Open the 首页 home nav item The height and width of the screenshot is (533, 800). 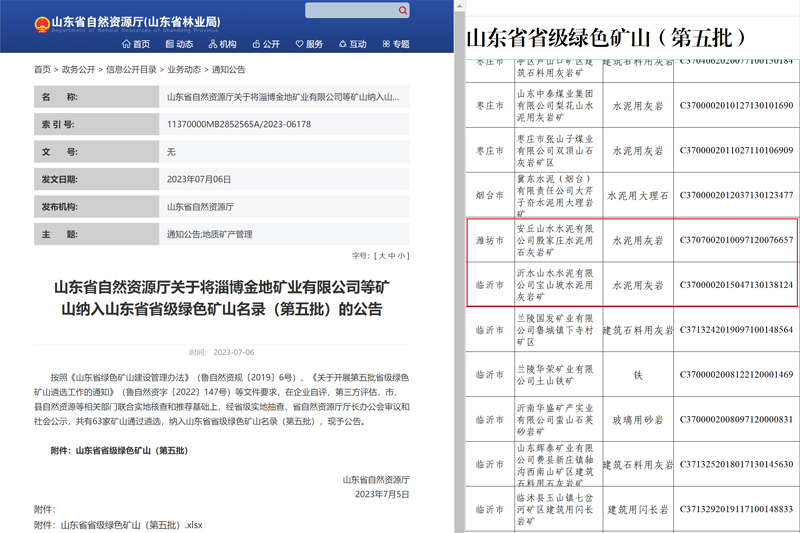pyautogui.click(x=135, y=45)
